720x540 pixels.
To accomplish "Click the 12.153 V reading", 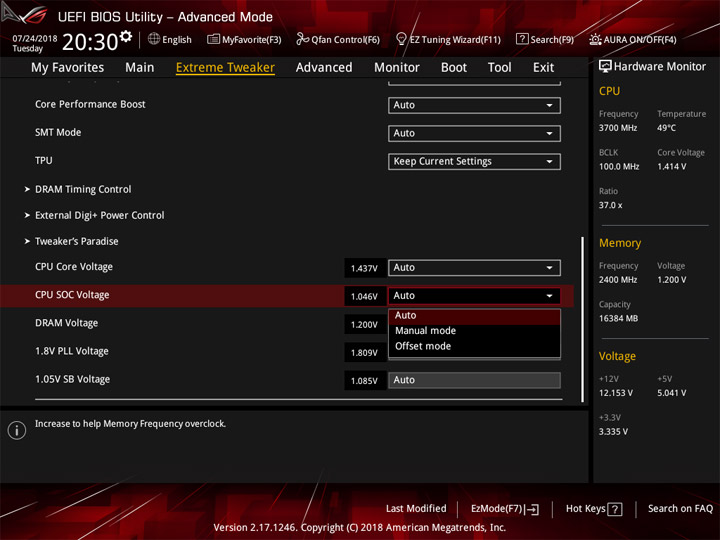I will tap(616, 393).
